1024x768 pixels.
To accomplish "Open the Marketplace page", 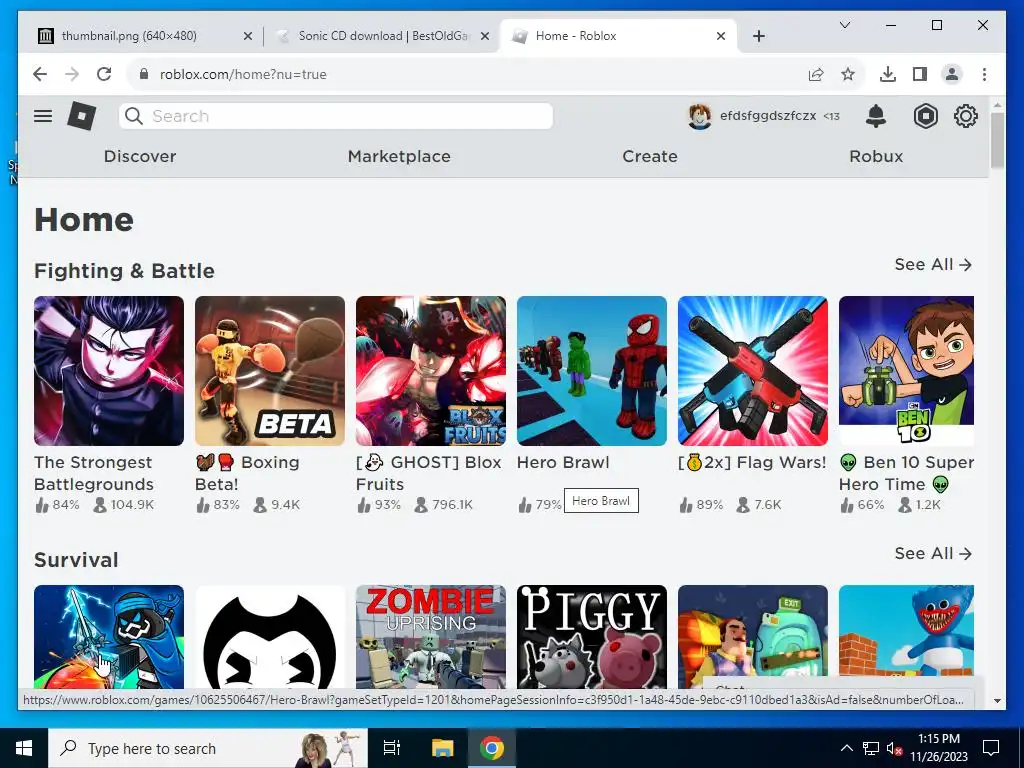I will click(399, 157).
